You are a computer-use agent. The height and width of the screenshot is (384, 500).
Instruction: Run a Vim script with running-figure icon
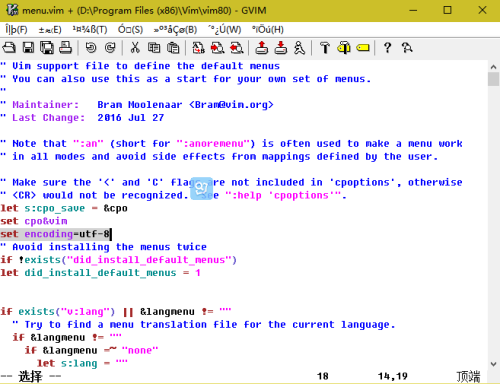point(299,48)
